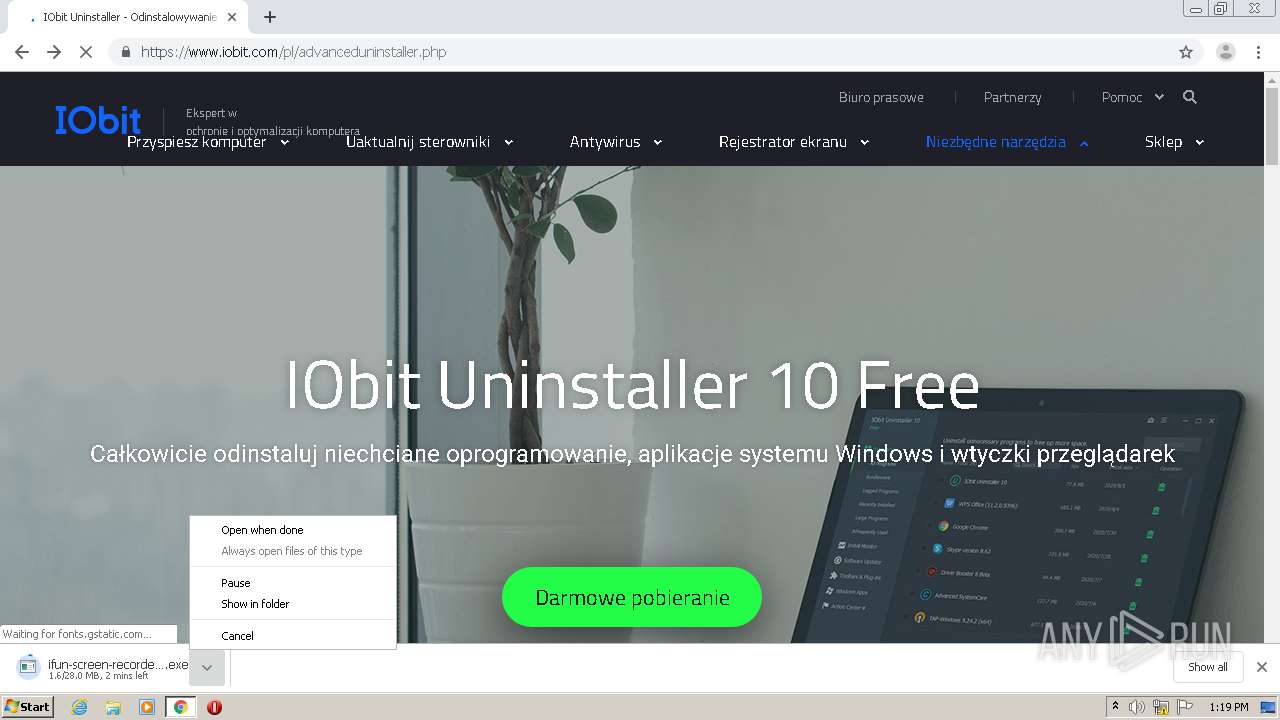Viewport: 1280px width, 720px height.
Task: Expand the Sklep menu
Action: tap(1174, 142)
